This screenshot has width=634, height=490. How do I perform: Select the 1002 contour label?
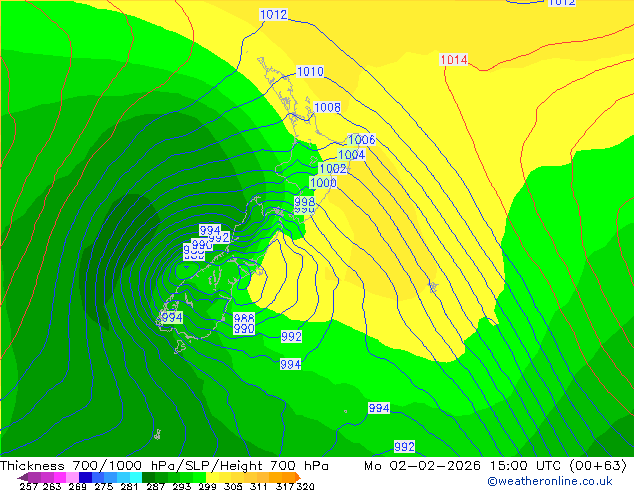[x=333, y=168]
